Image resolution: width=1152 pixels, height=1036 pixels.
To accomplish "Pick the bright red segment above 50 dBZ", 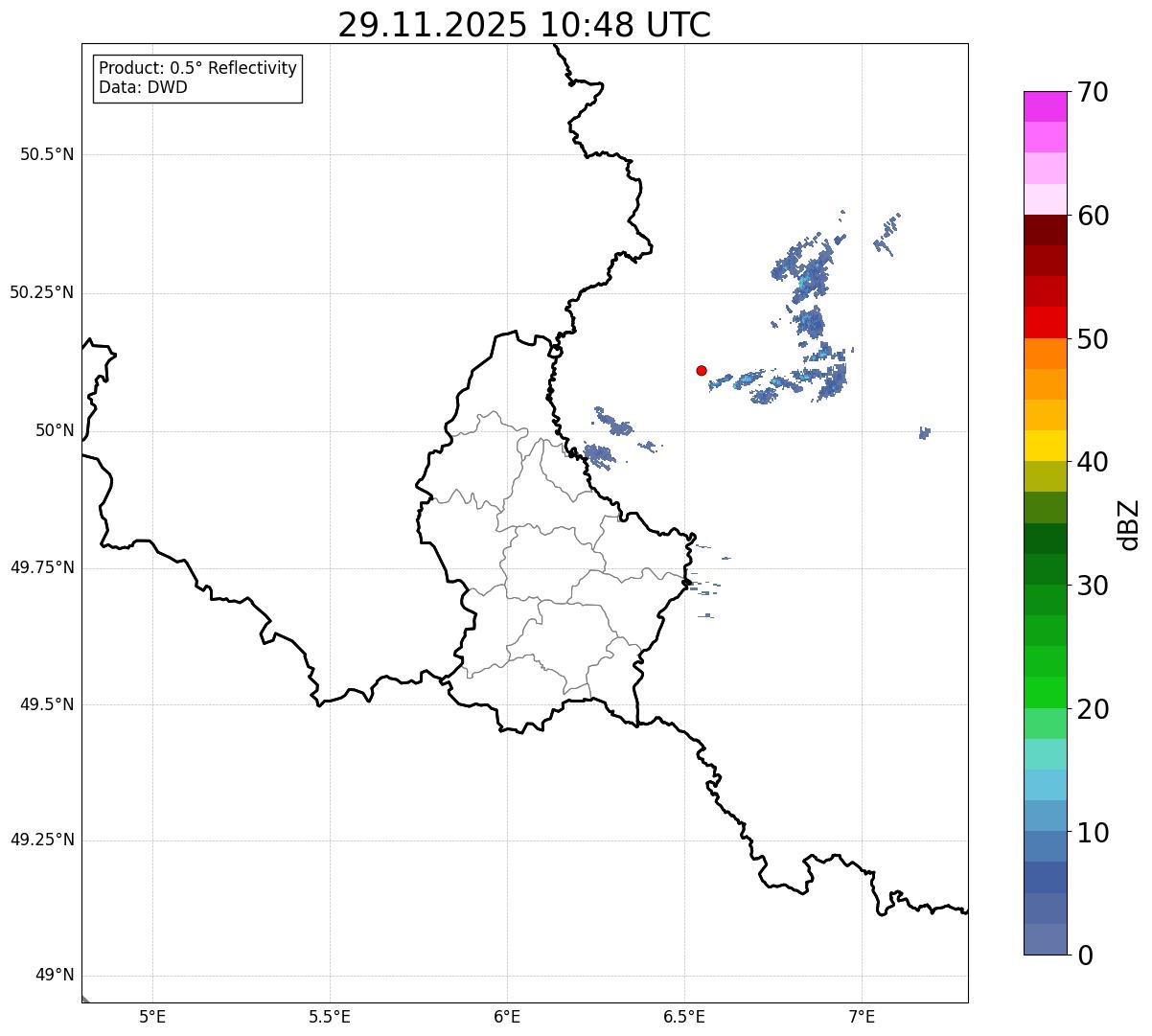I will (1045, 322).
